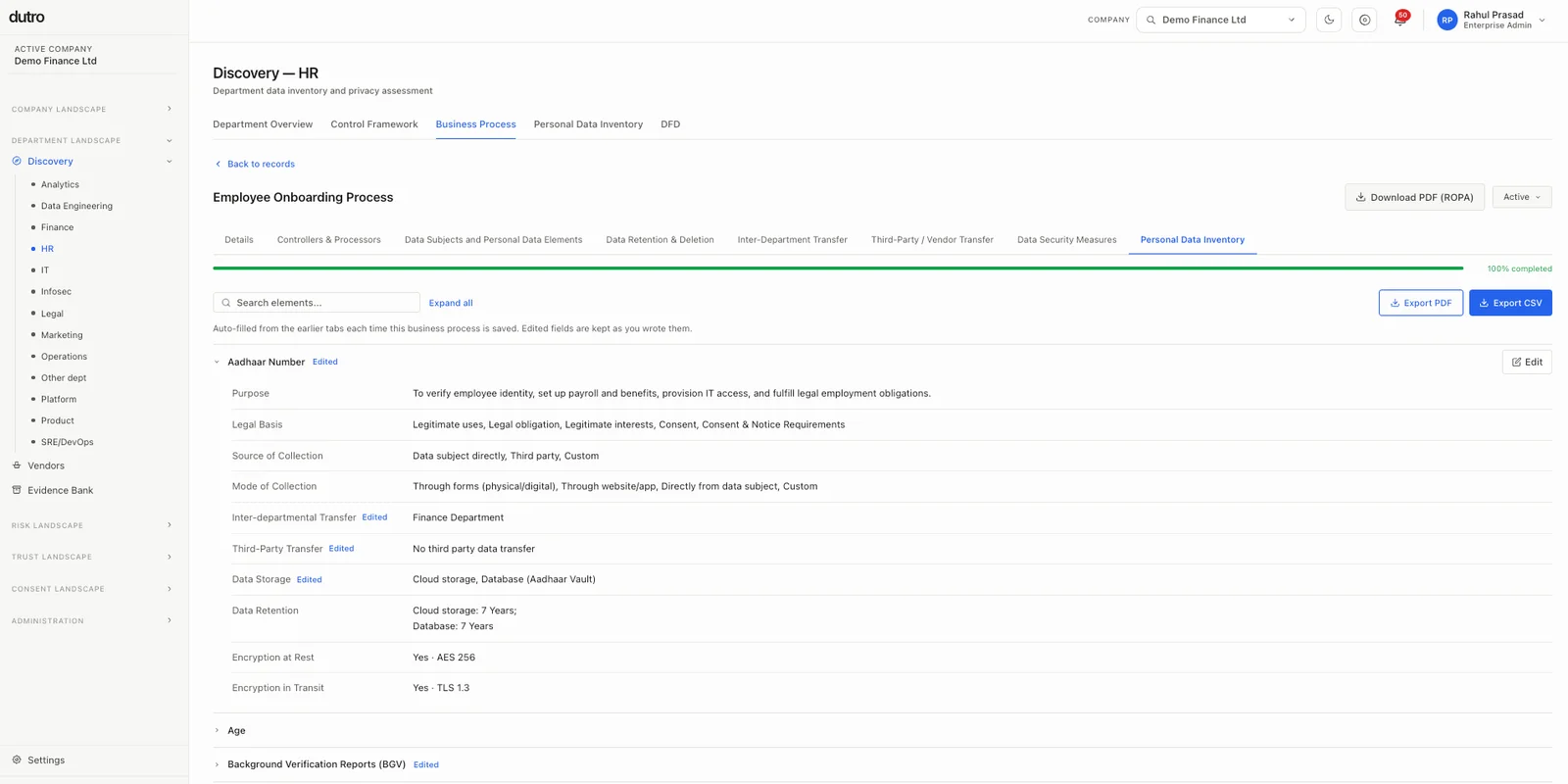Viewport: 1568px width, 784px height.
Task: Toggle dark mode moon icon
Action: (x=1329, y=20)
